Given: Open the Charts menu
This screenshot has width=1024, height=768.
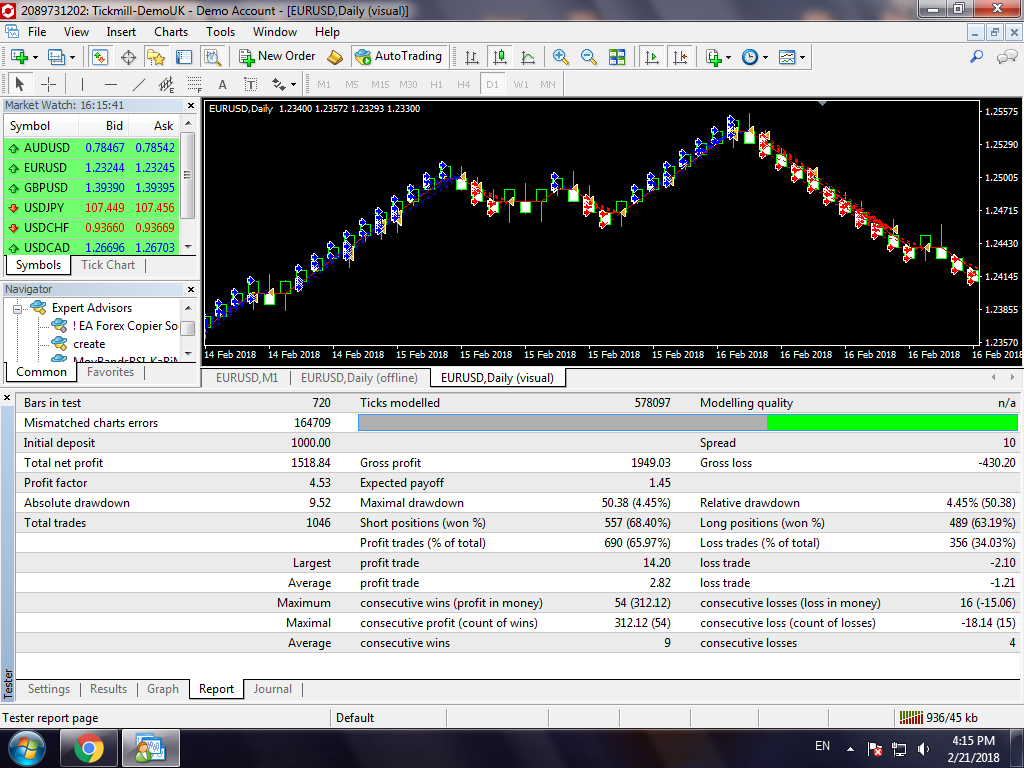Looking at the screenshot, I should (171, 31).
